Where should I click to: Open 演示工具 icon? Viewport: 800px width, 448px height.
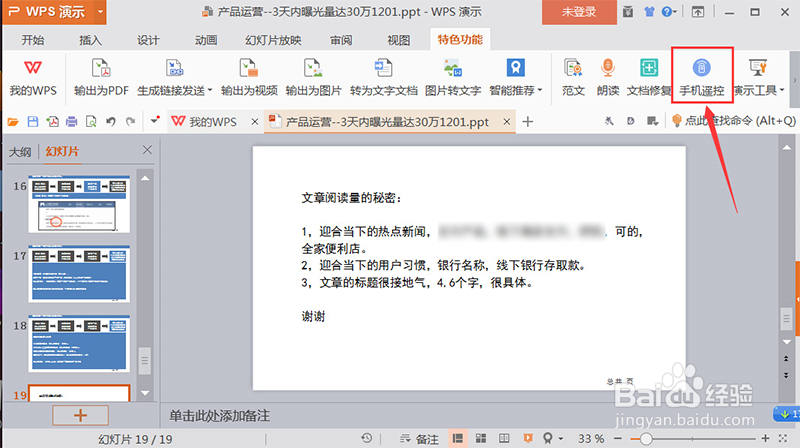point(758,68)
